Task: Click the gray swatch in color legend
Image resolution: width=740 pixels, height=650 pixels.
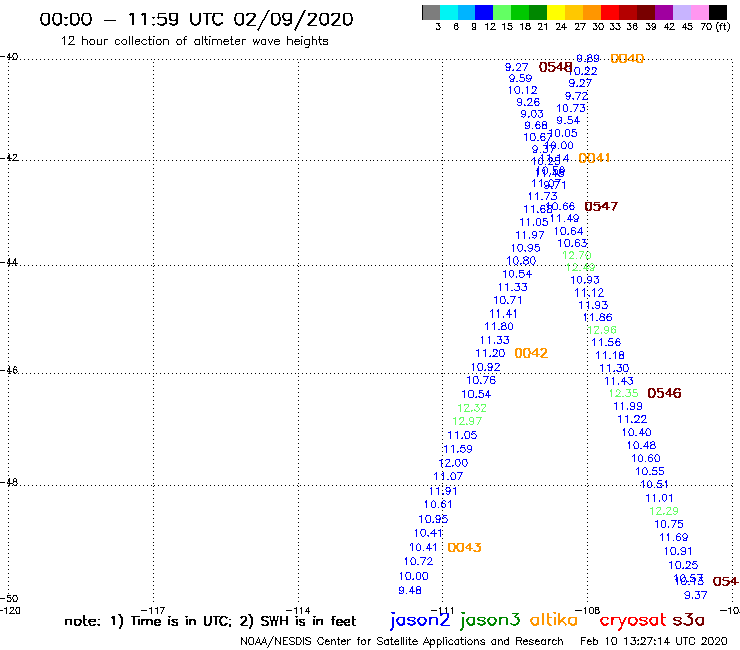Action: [x=431, y=12]
